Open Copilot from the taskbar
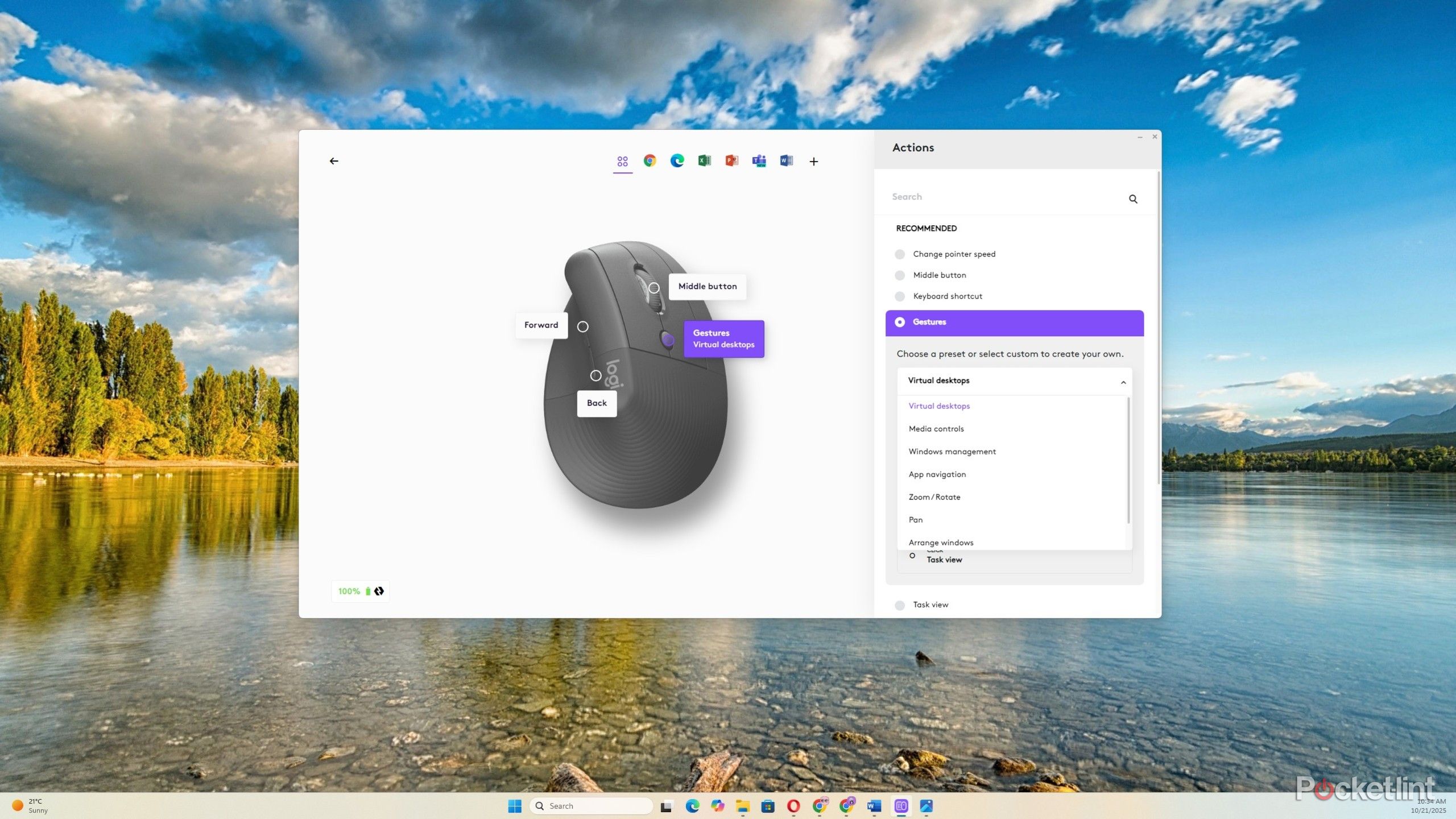 [717, 805]
